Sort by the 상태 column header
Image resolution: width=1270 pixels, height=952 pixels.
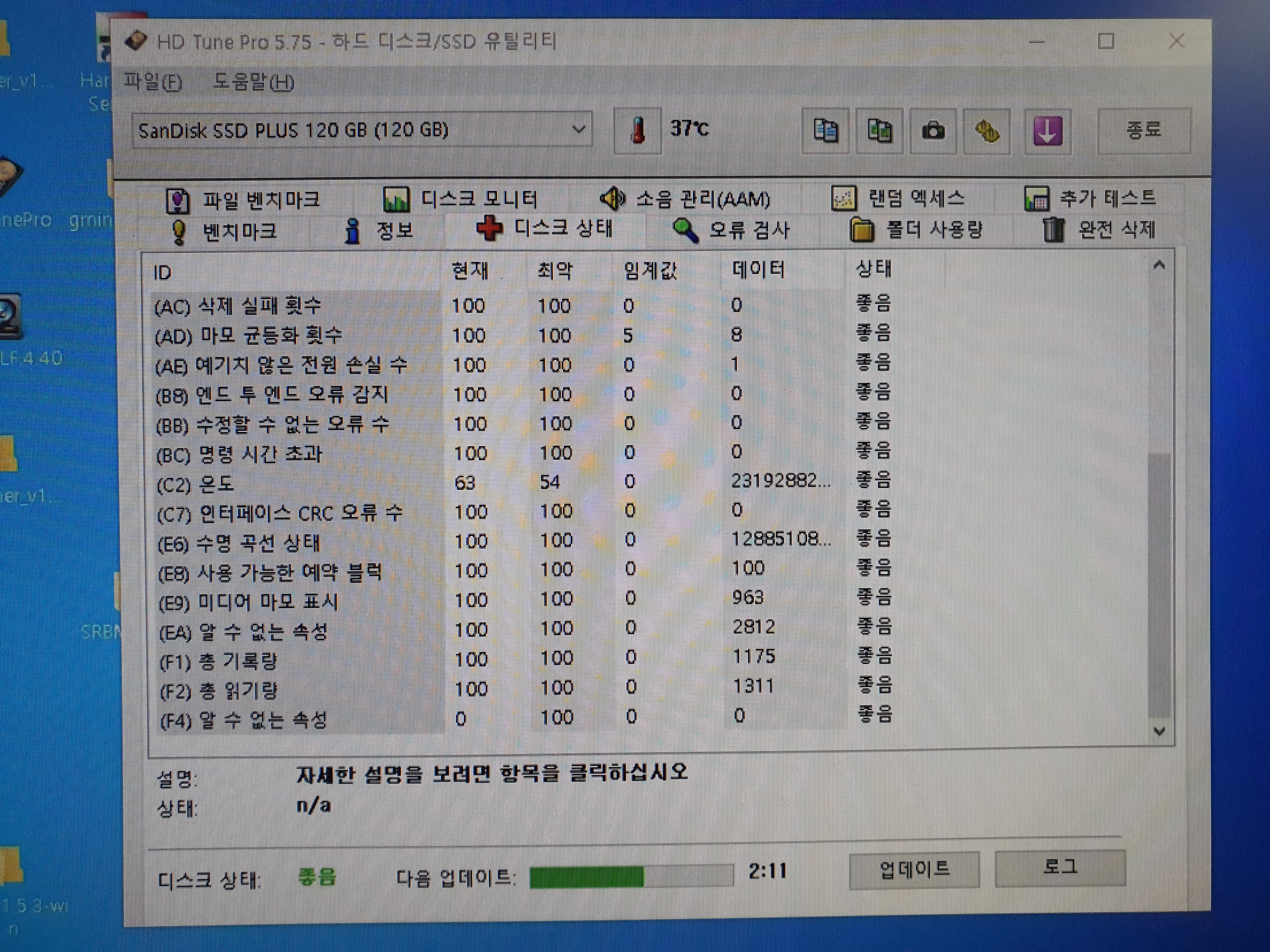873,268
